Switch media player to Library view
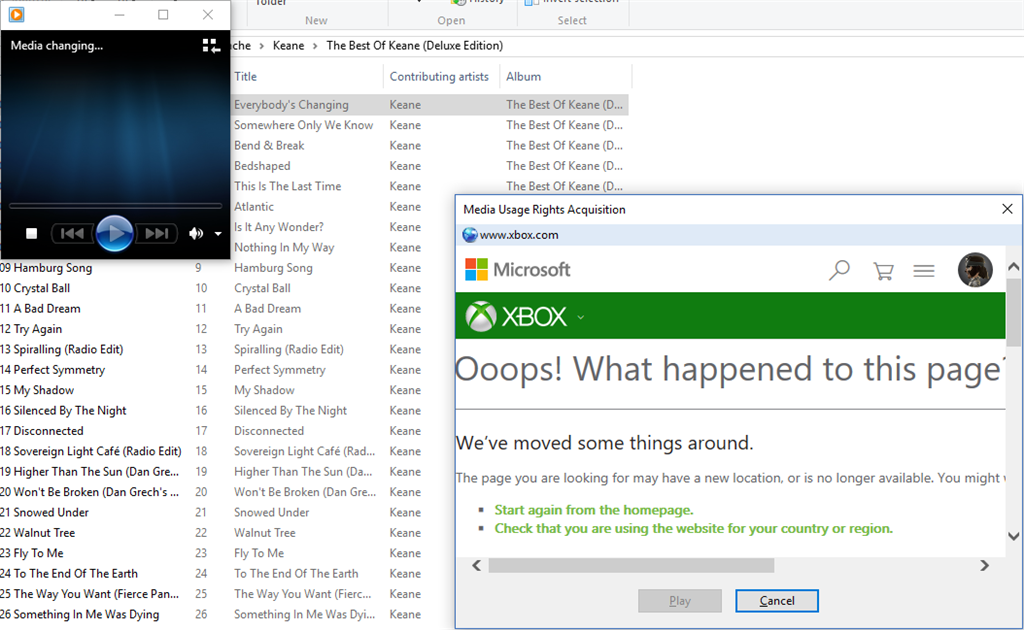The width and height of the screenshot is (1024, 630). point(211,46)
